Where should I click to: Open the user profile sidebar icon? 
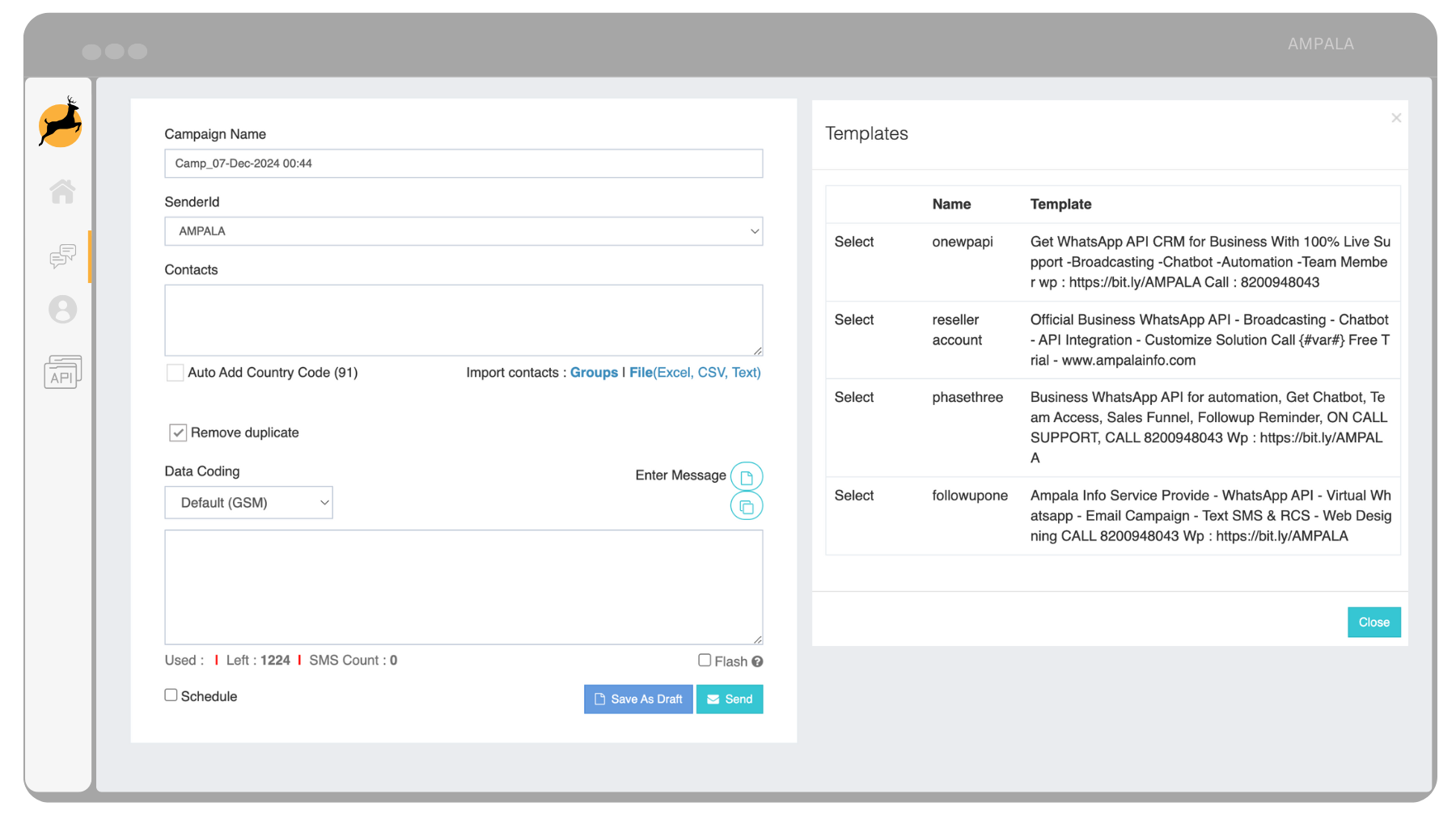62,310
